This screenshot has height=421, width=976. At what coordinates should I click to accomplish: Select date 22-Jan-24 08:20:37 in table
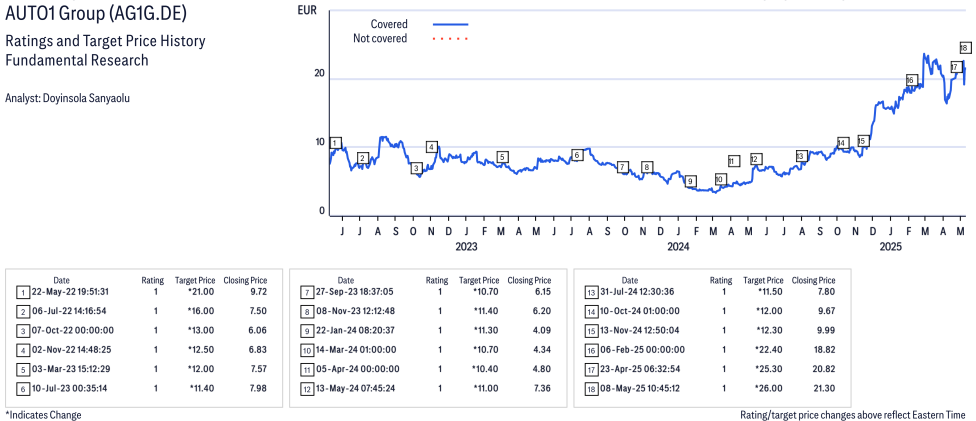(x=357, y=330)
